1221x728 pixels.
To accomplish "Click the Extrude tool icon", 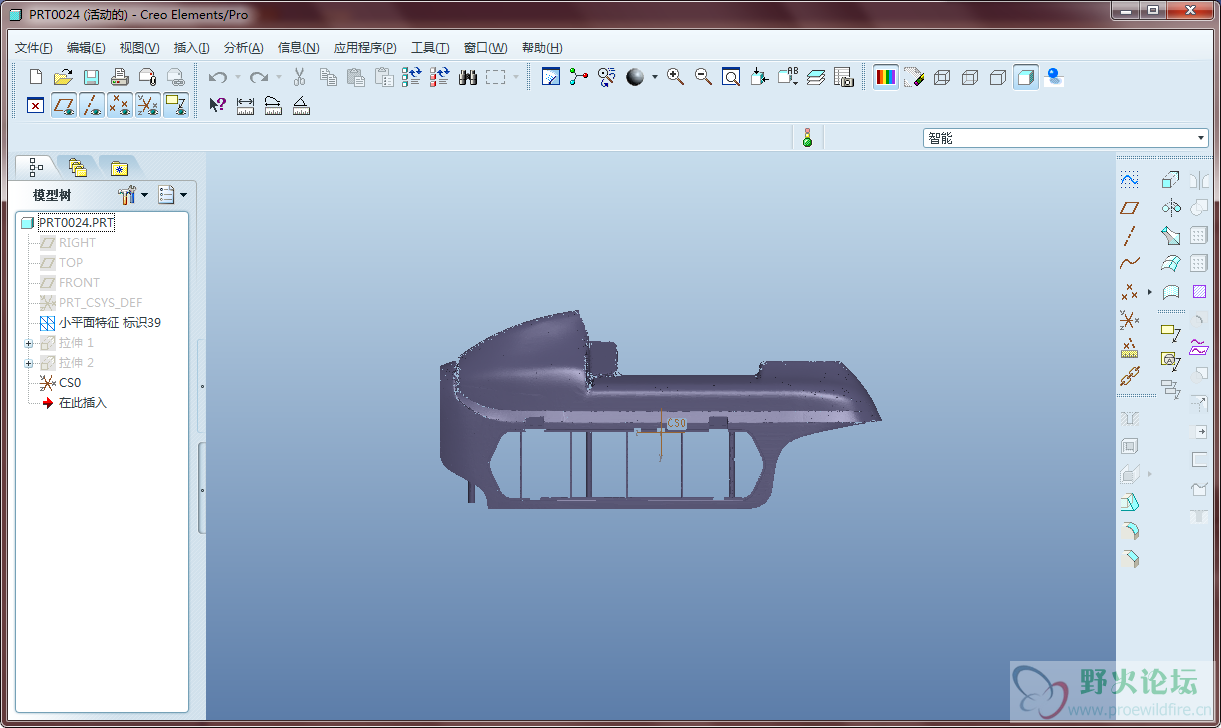I will 1171,180.
